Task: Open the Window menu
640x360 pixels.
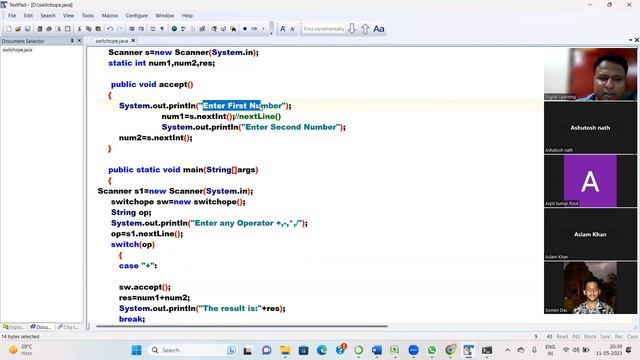Action: coord(164,16)
